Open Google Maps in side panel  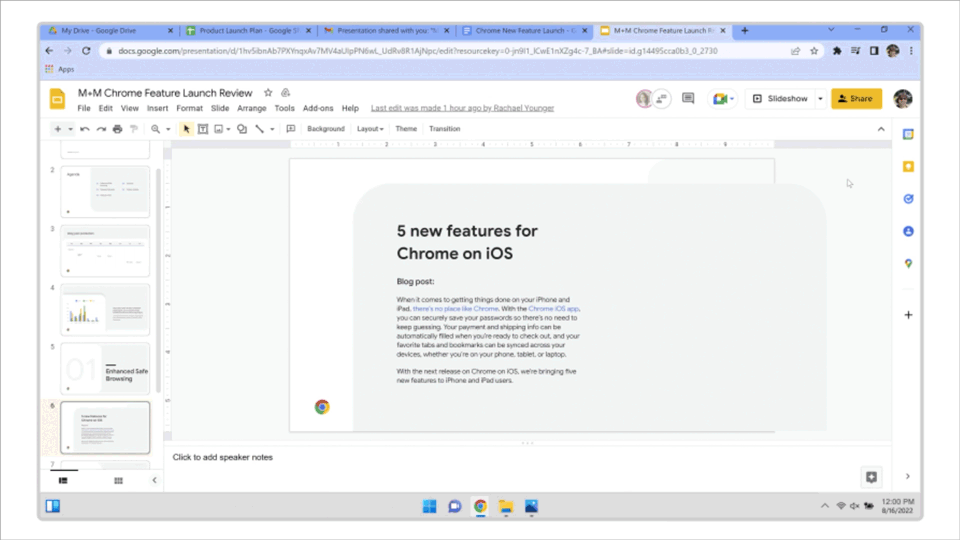pyautogui.click(x=909, y=264)
